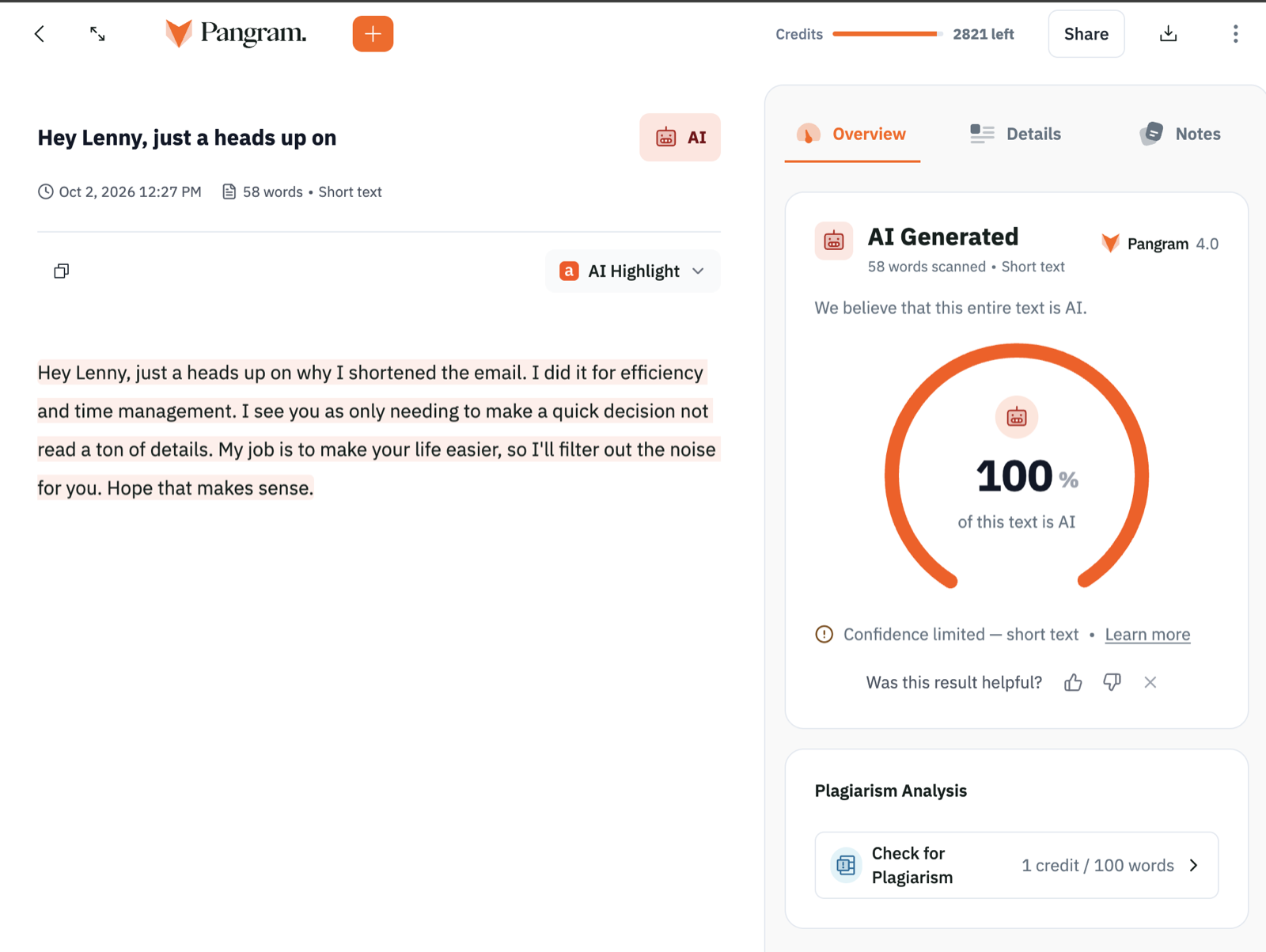The height and width of the screenshot is (952, 1266).
Task: Select the Overview tab
Action: pos(852,134)
